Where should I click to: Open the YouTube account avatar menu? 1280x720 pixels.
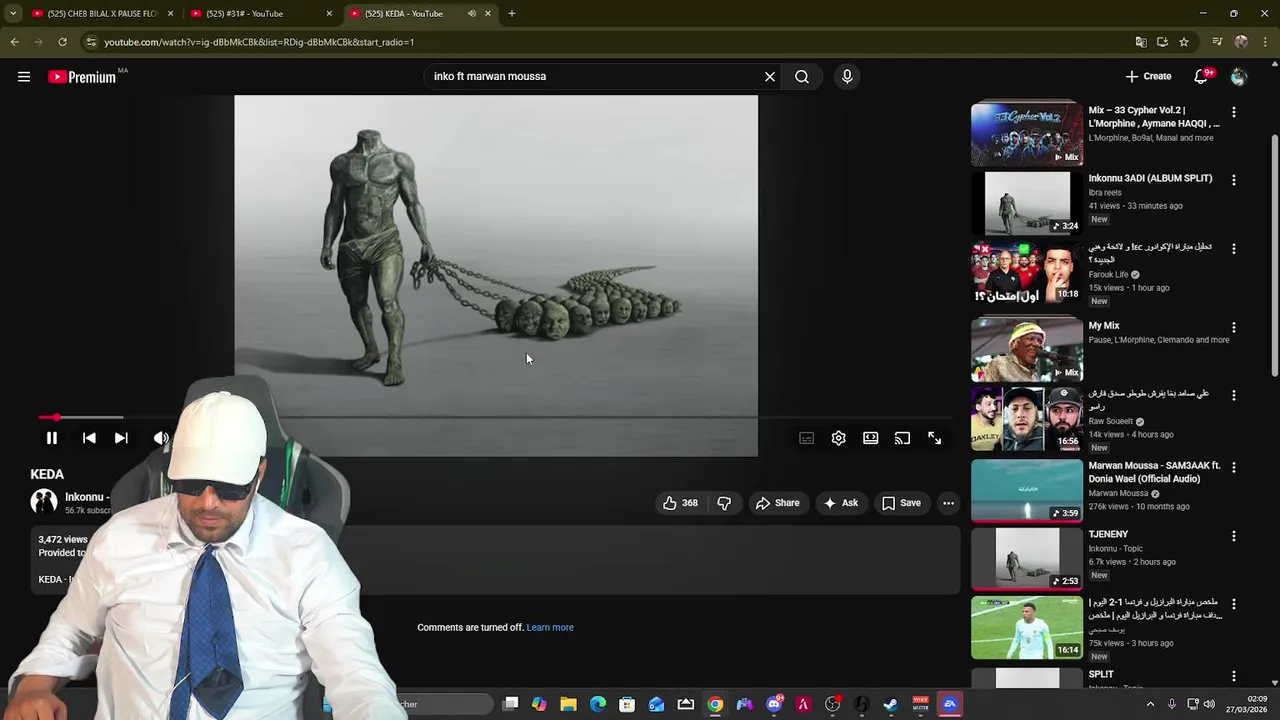coord(1239,77)
